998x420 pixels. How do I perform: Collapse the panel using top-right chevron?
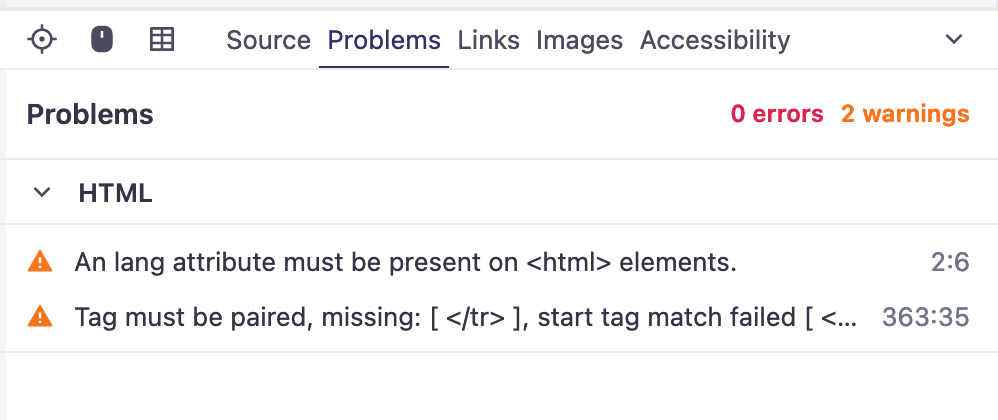click(x=954, y=40)
